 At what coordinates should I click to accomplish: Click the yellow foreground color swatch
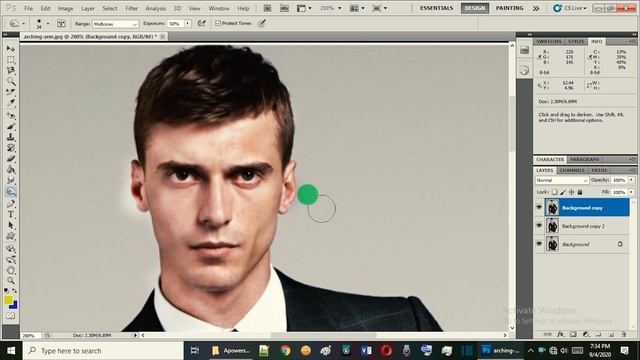[x=8, y=300]
